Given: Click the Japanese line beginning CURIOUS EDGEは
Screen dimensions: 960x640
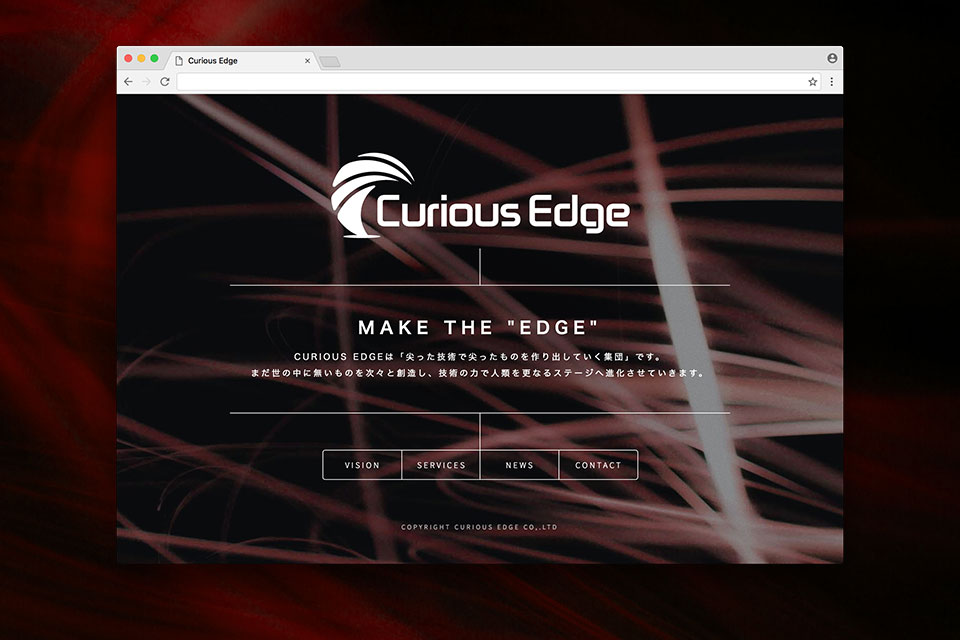Looking at the screenshot, I should coord(478,356).
